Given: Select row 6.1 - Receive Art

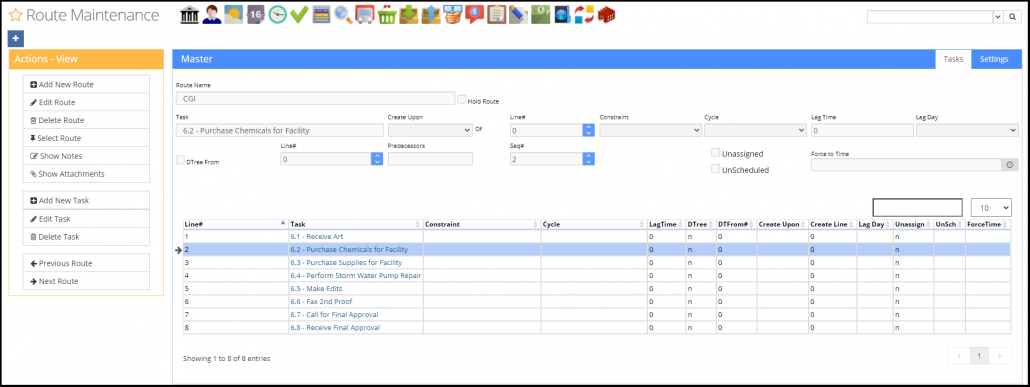Looking at the screenshot, I should [x=597, y=237].
